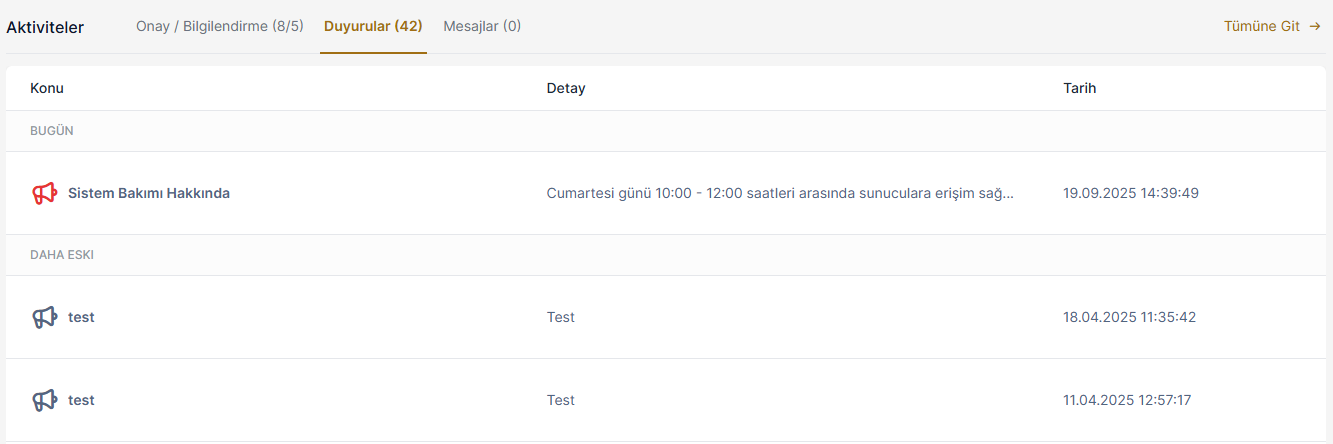Select the Duyurular (42) tab
The image size is (1333, 444).
coord(373,26)
